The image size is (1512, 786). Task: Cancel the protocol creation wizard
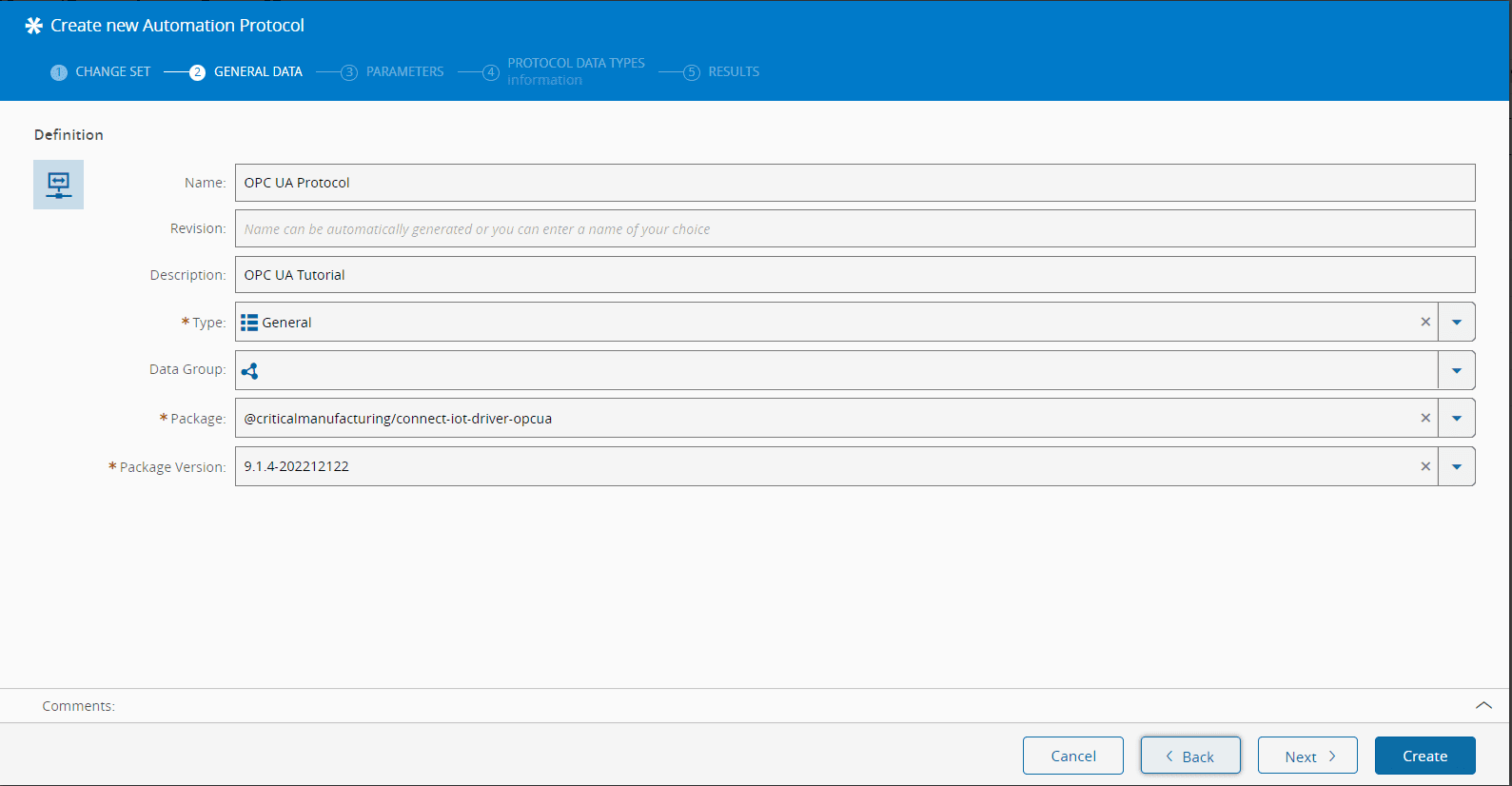coord(1072,757)
